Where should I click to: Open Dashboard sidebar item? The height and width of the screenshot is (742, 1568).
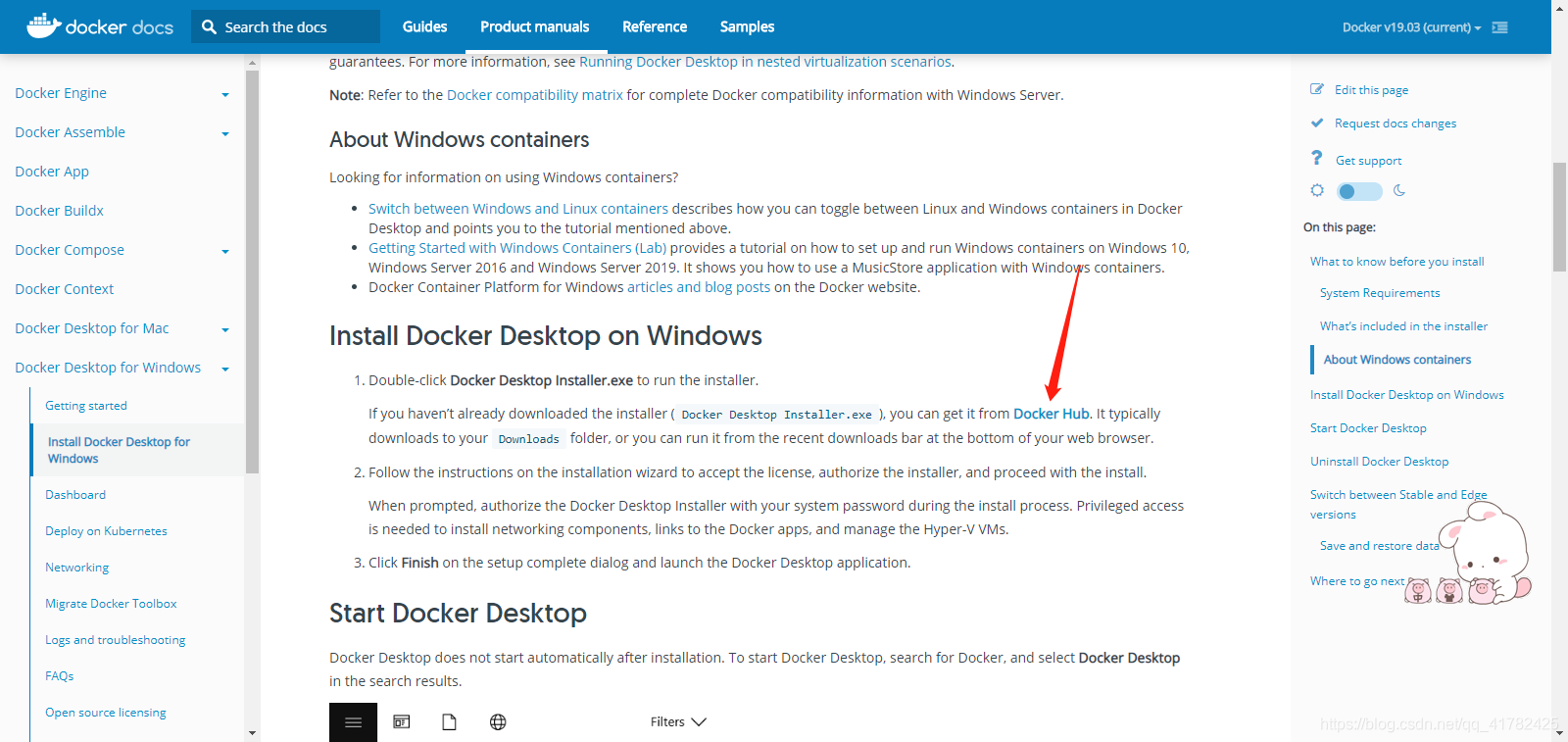[75, 495]
